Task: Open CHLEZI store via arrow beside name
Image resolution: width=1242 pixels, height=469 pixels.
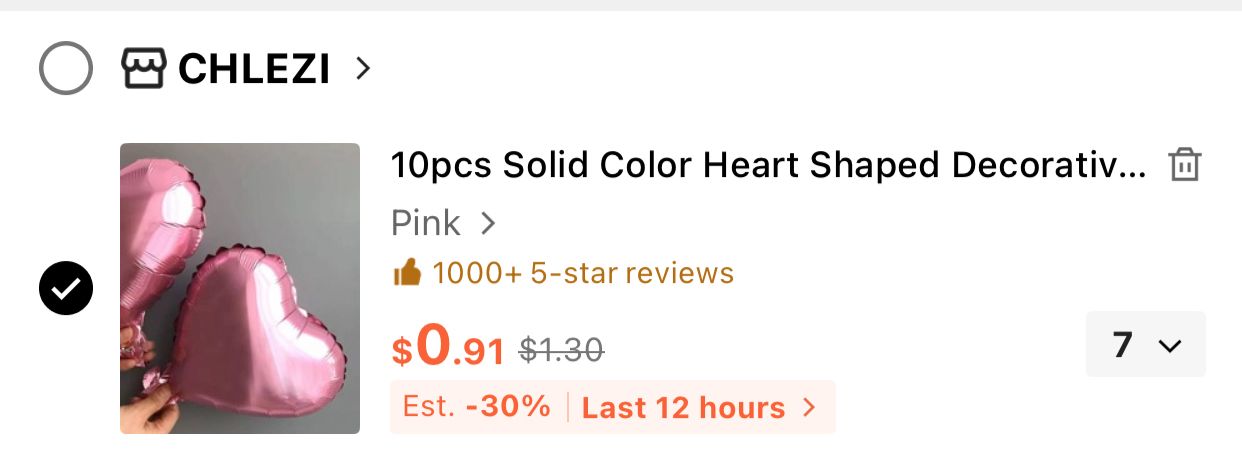Action: (363, 69)
